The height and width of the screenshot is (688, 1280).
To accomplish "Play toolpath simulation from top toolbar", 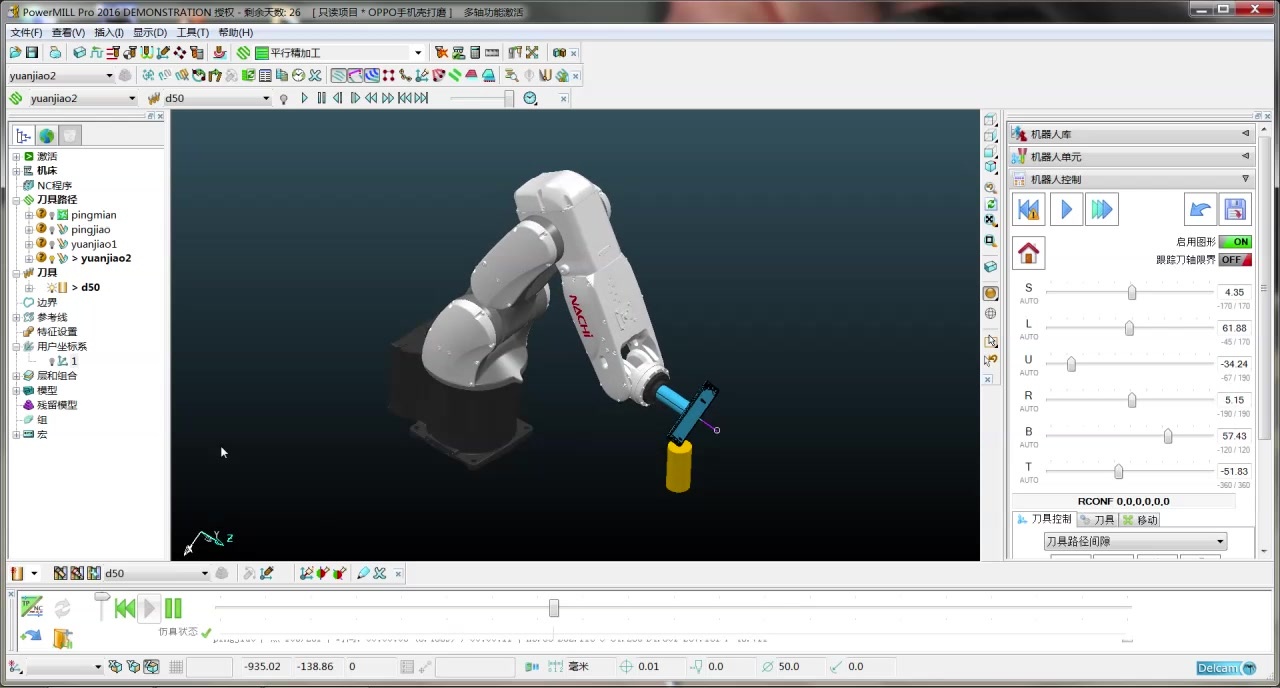I will (305, 98).
